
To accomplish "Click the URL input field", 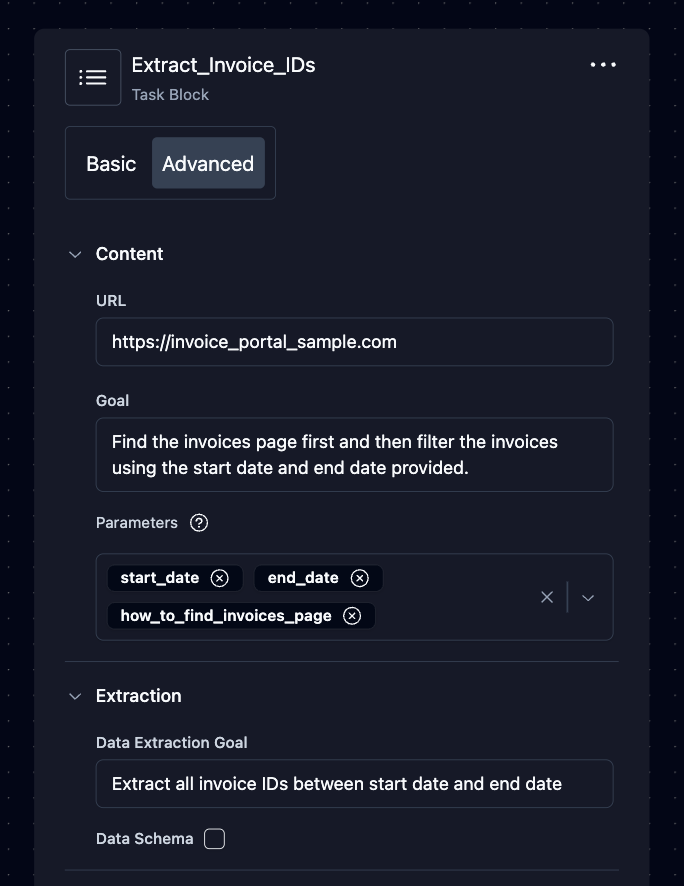I will [354, 342].
